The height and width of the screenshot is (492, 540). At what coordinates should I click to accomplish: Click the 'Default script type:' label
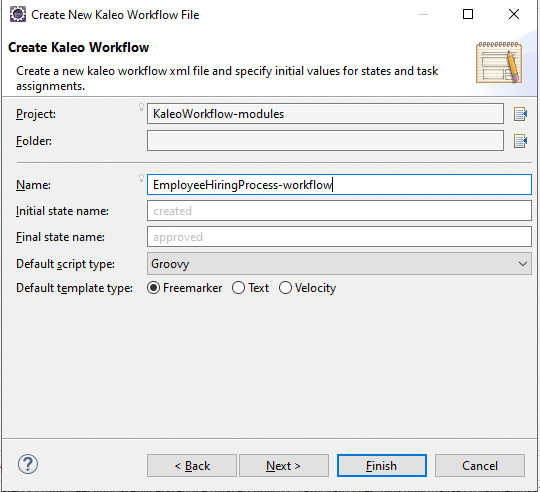click(65, 264)
